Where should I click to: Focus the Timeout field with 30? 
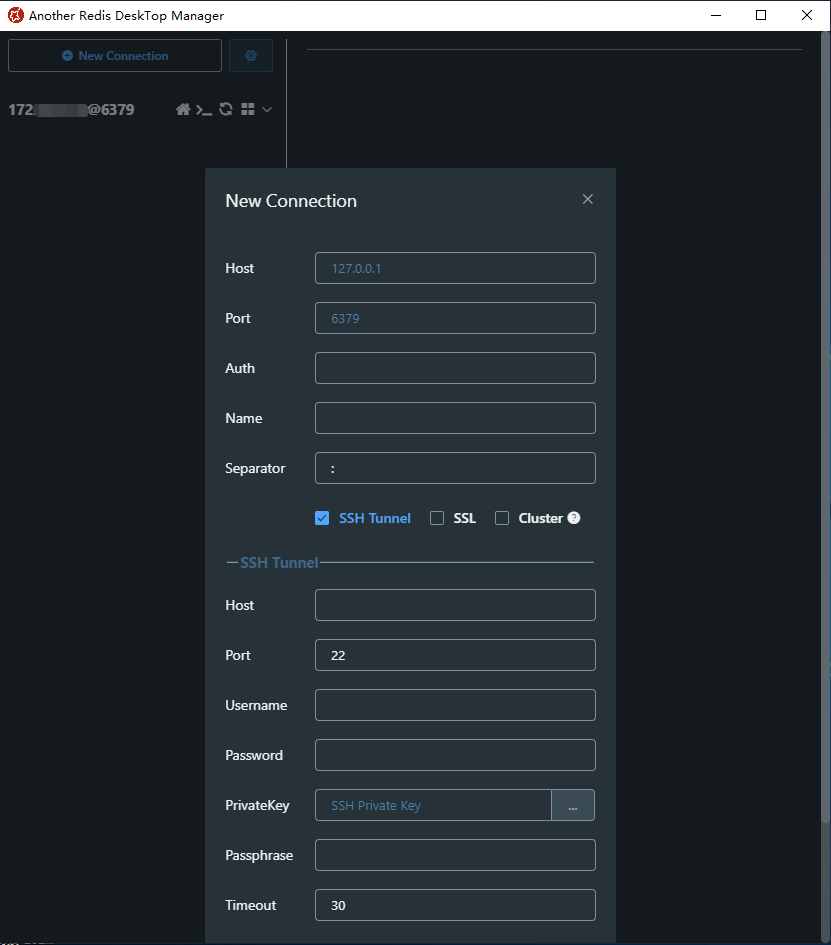(x=455, y=905)
